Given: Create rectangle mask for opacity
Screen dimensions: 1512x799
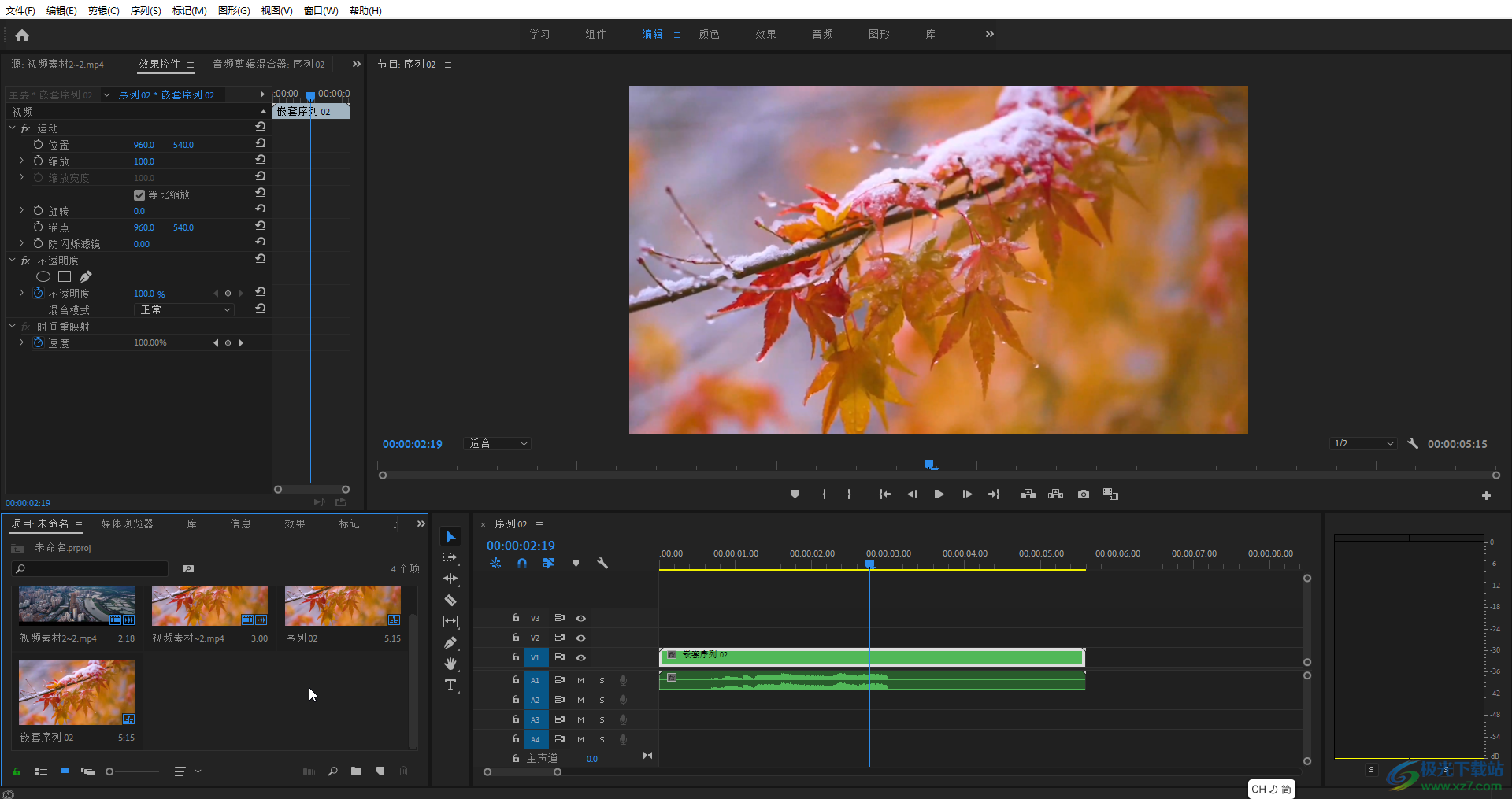Looking at the screenshot, I should 65,276.
